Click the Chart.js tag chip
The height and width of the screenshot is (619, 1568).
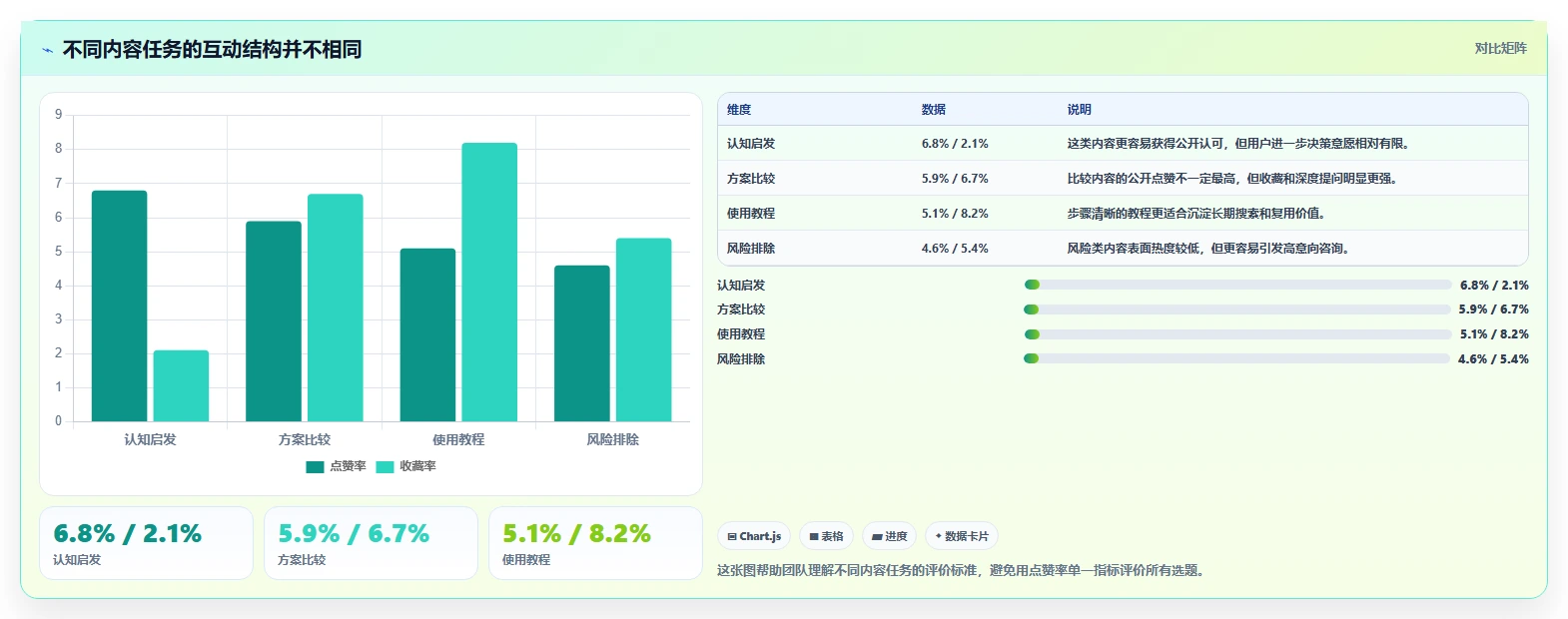(754, 536)
